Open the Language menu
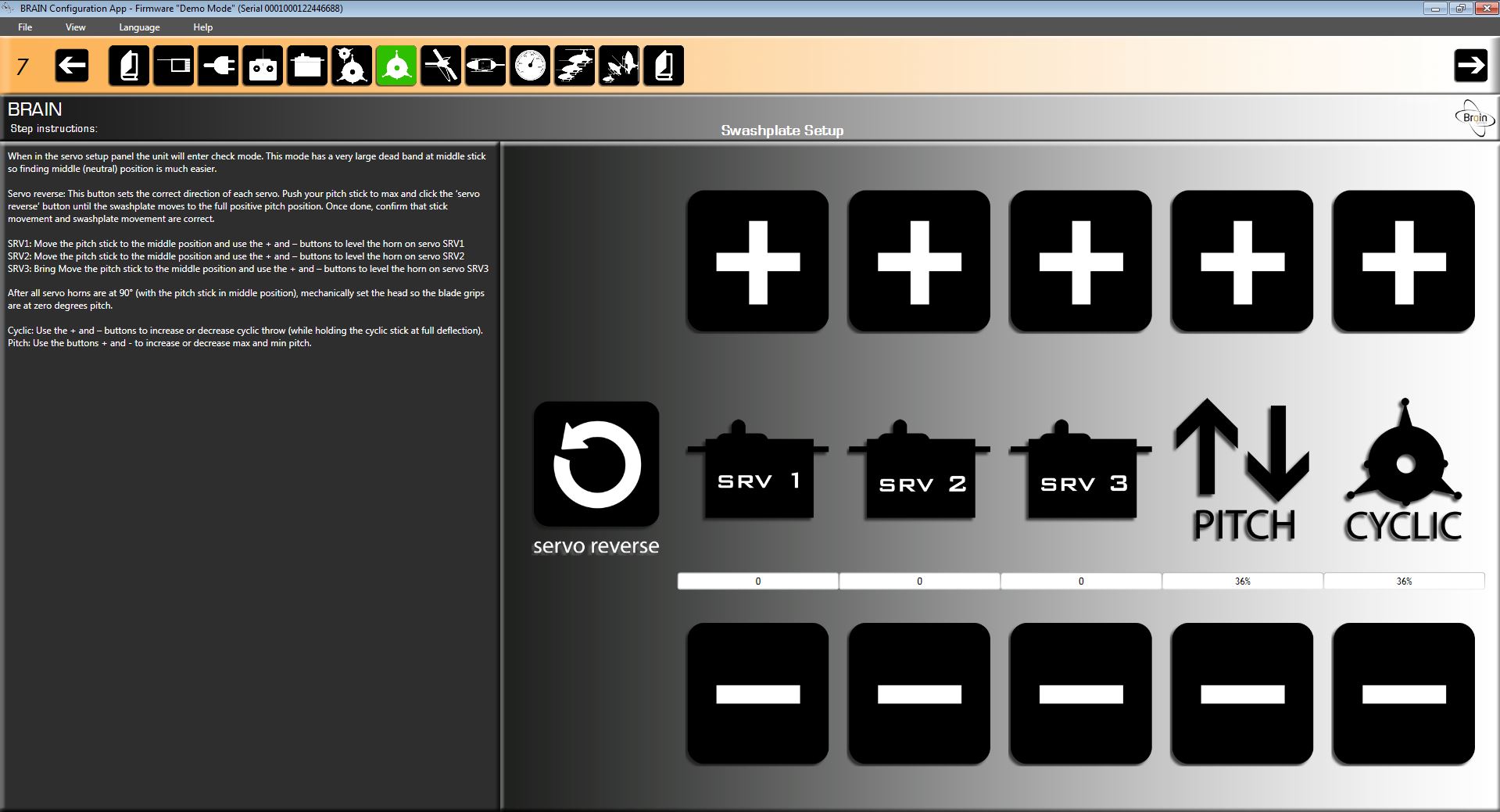 (139, 27)
